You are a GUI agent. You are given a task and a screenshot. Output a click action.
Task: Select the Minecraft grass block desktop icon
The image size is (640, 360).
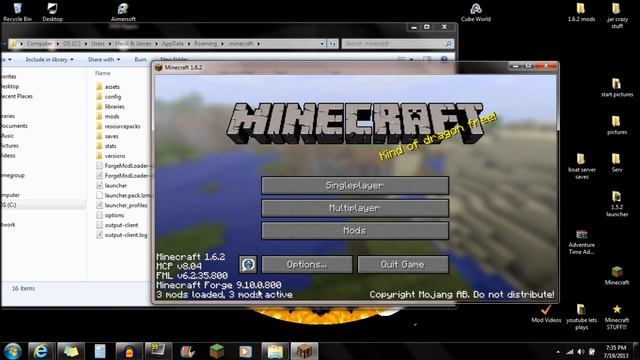(x=617, y=275)
